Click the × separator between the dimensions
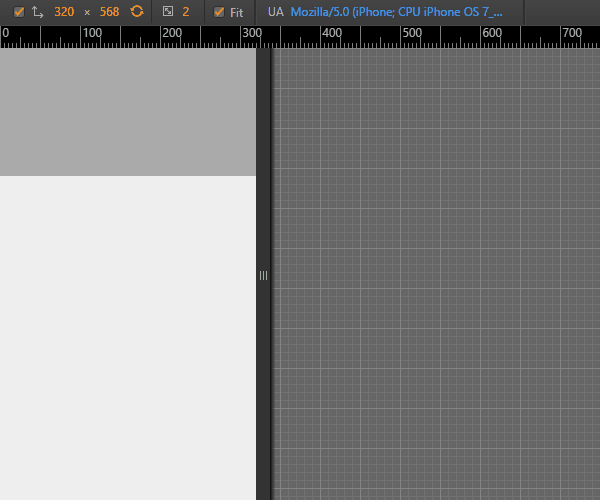The width and height of the screenshot is (600, 500). (87, 13)
